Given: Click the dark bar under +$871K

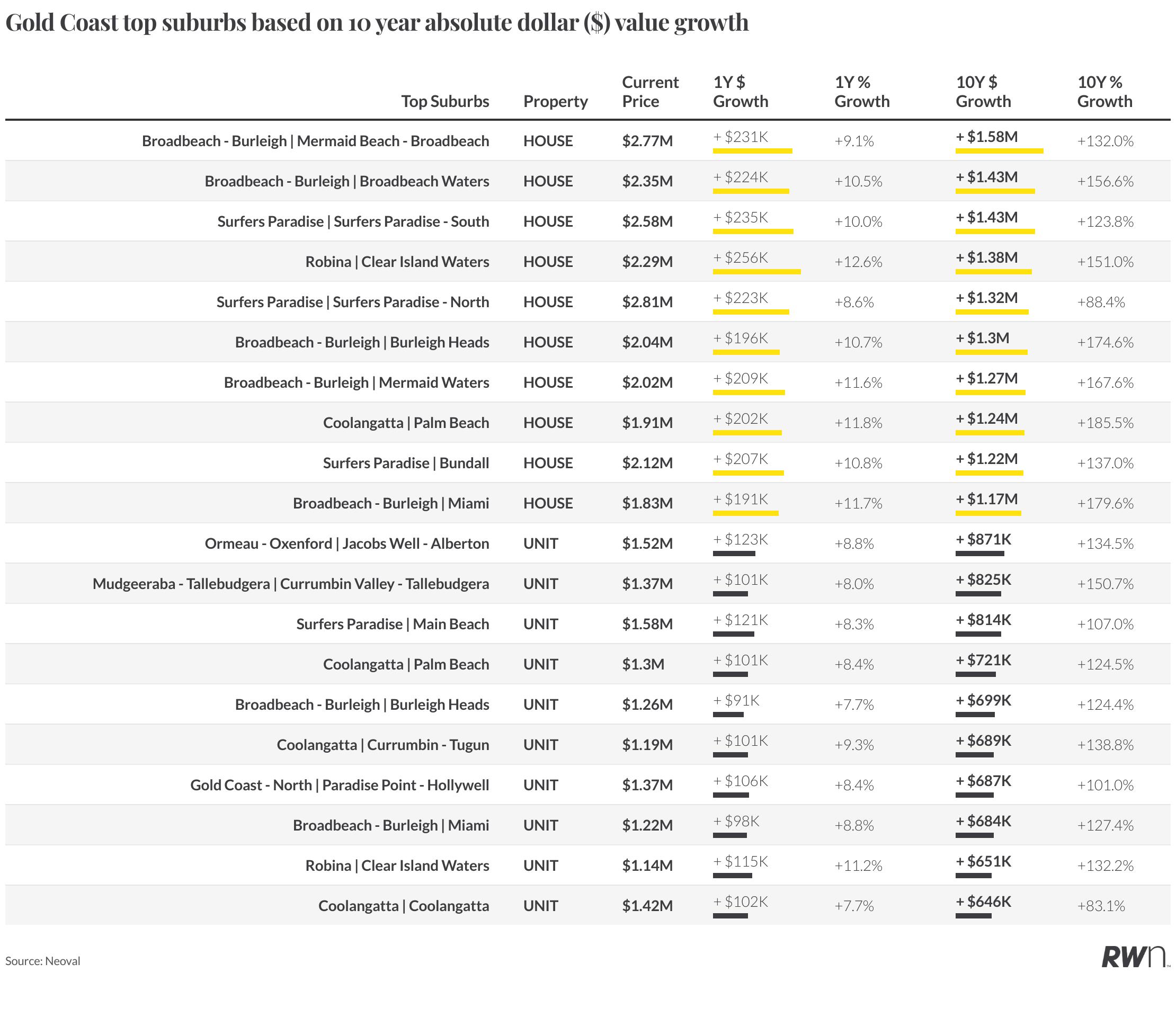Looking at the screenshot, I should click(979, 554).
